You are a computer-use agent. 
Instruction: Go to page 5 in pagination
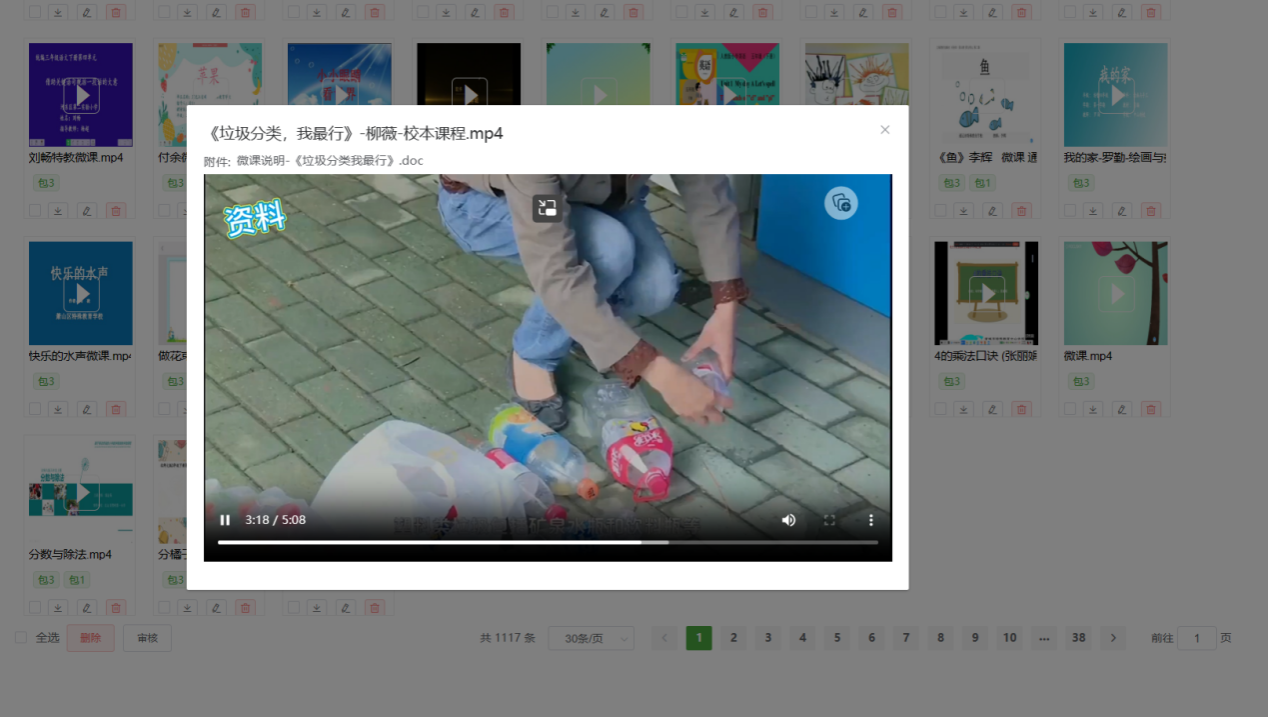[x=837, y=638]
